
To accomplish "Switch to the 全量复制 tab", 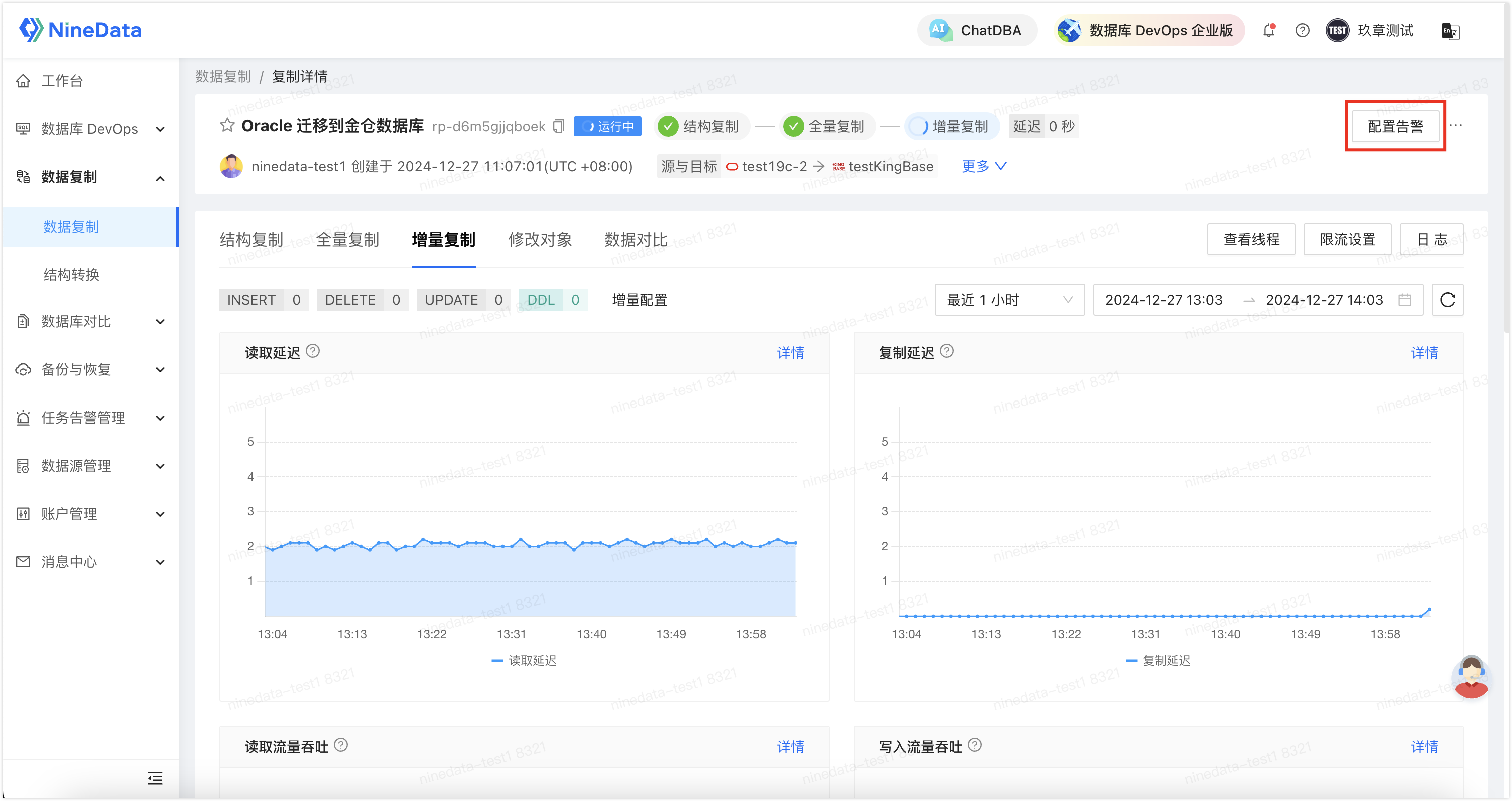I will (x=348, y=240).
